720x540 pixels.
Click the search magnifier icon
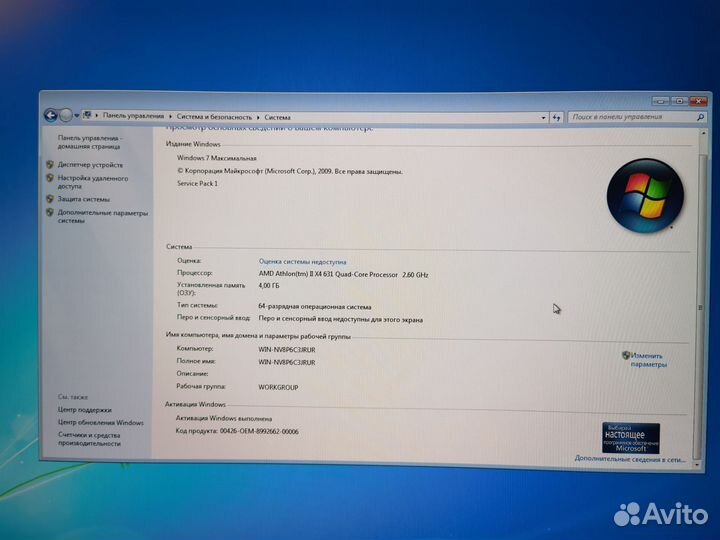pos(700,117)
